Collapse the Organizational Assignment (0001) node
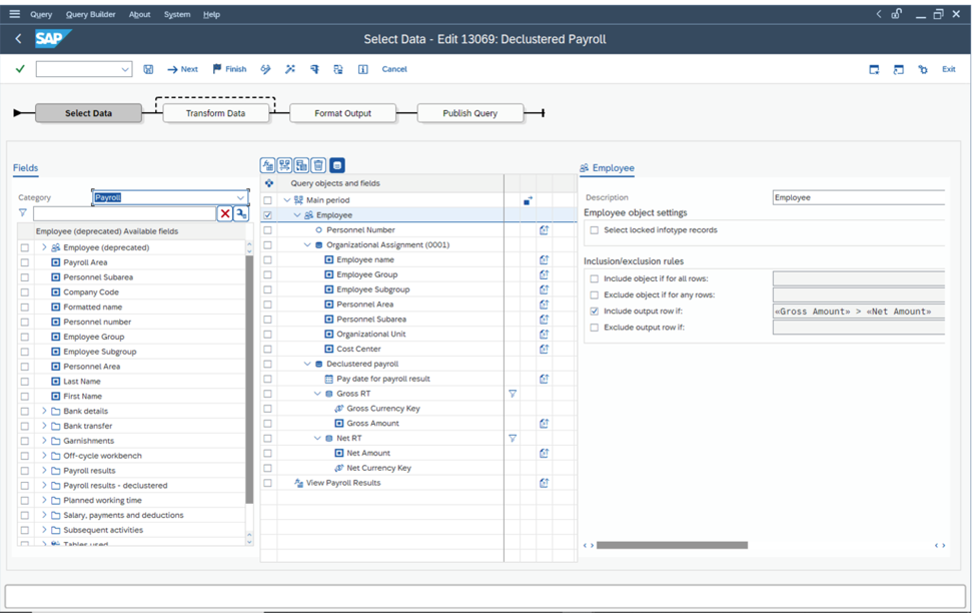The width and height of the screenshot is (977, 614). 308,245
